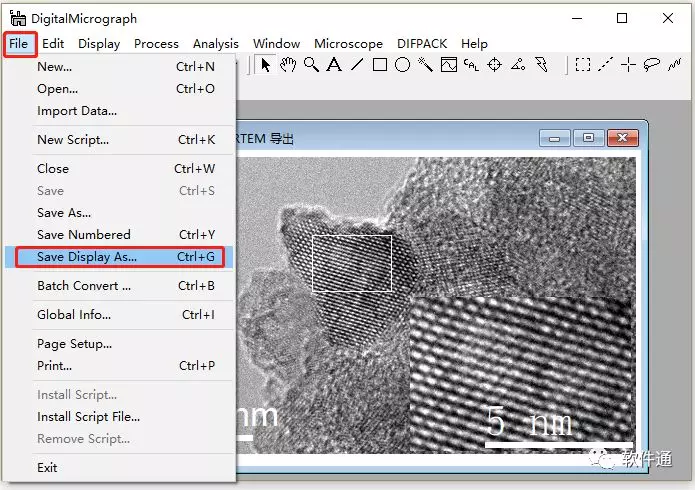
Task: Click the crosshair point ROI tool
Action: [x=628, y=65]
